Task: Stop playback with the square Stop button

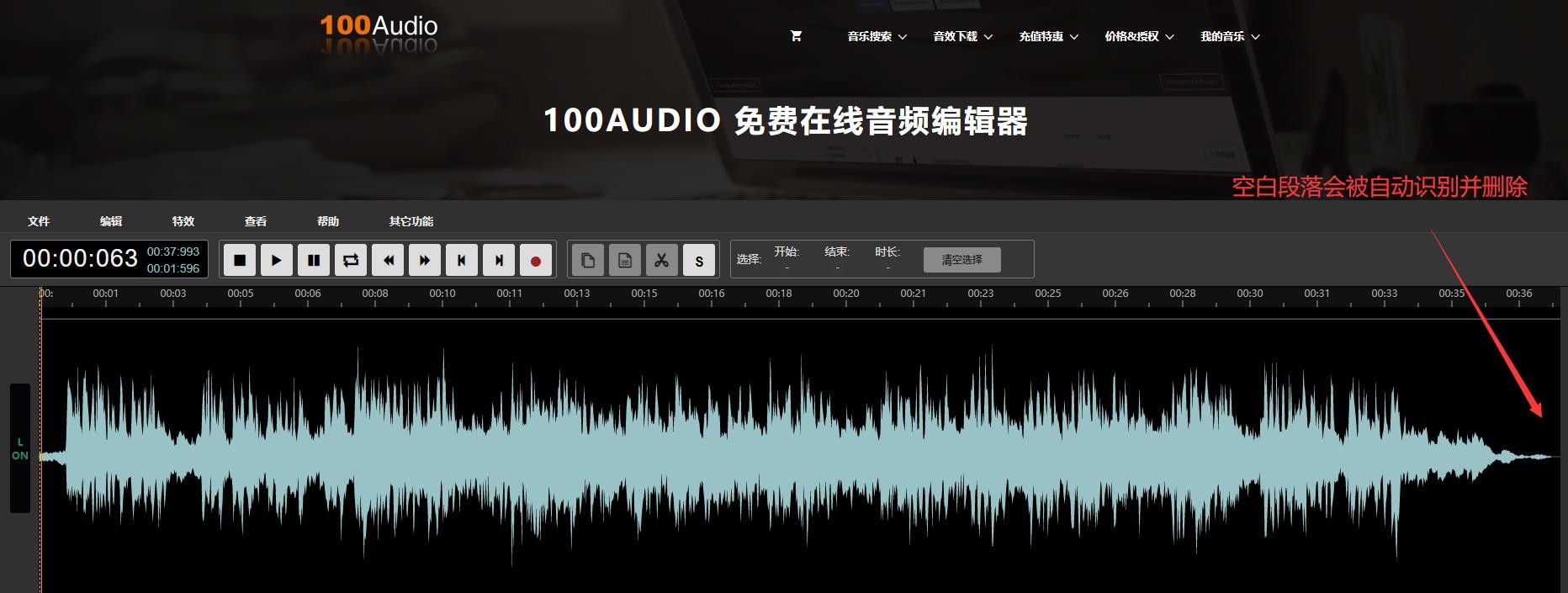Action: [240, 260]
